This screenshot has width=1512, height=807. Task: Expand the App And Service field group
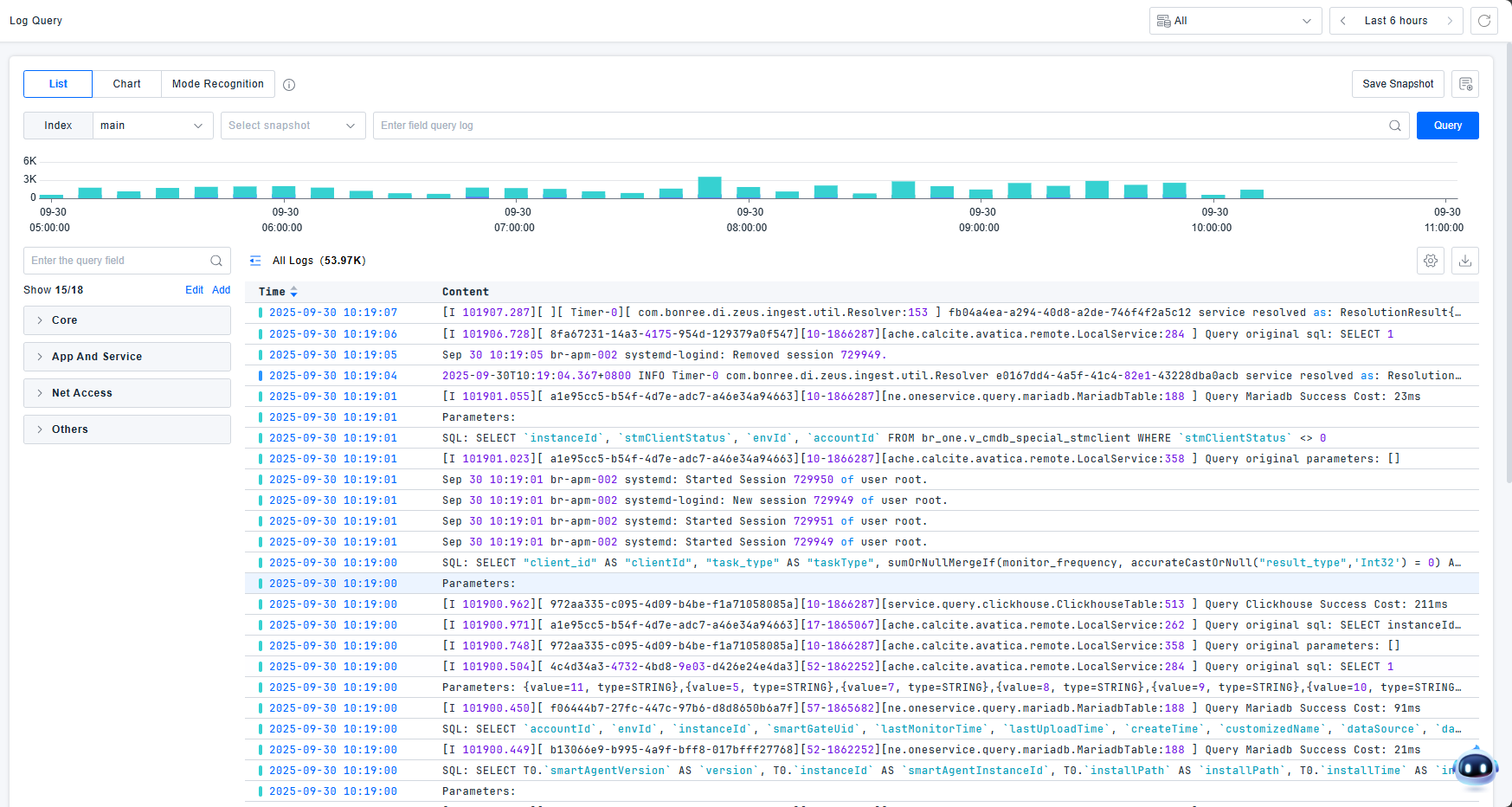(x=126, y=357)
